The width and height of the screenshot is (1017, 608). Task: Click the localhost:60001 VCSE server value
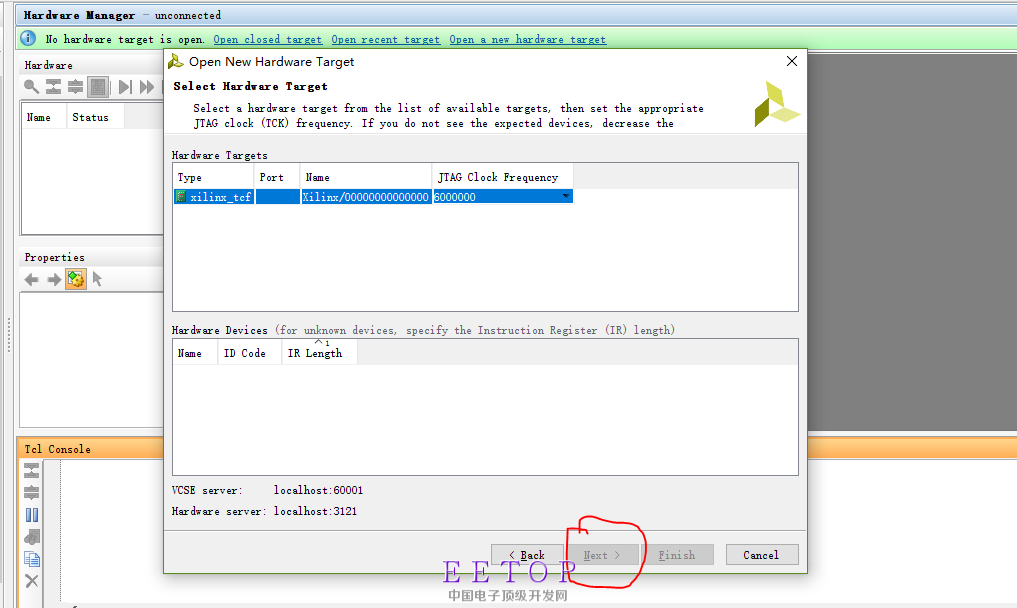(x=318, y=490)
